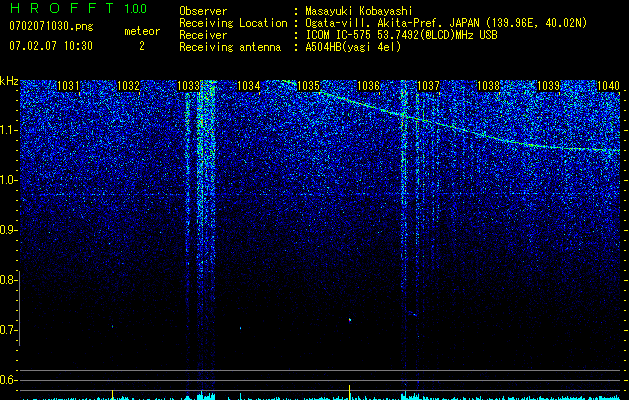
Task: Click the 1.0.0 version number
Action: point(136,9)
